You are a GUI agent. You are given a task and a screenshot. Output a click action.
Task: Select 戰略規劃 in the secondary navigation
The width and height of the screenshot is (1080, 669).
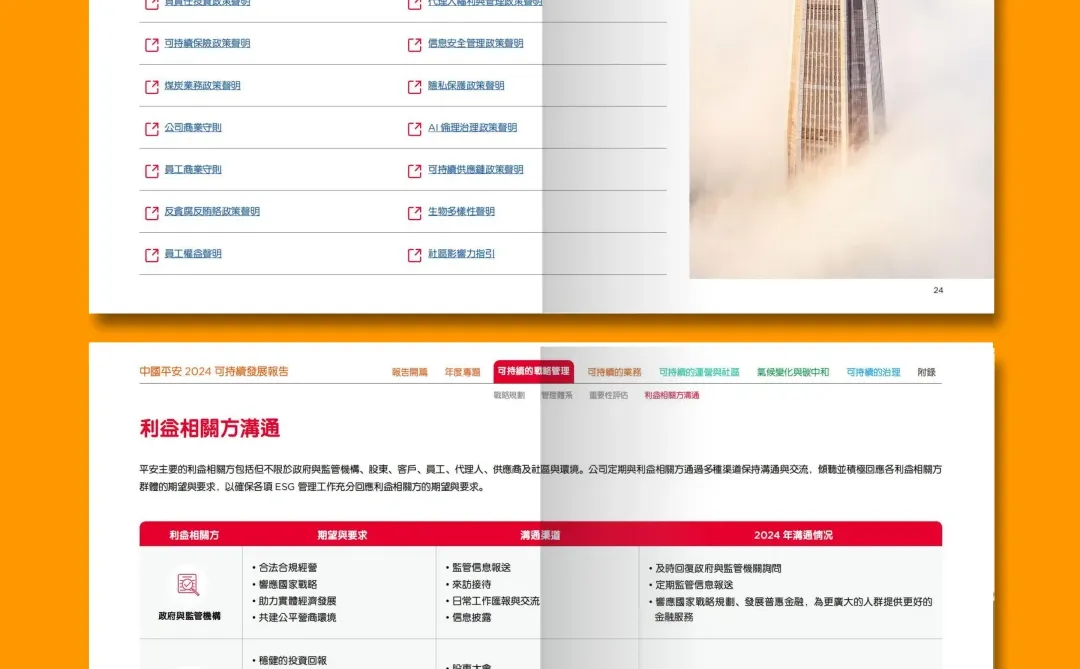pyautogui.click(x=508, y=395)
